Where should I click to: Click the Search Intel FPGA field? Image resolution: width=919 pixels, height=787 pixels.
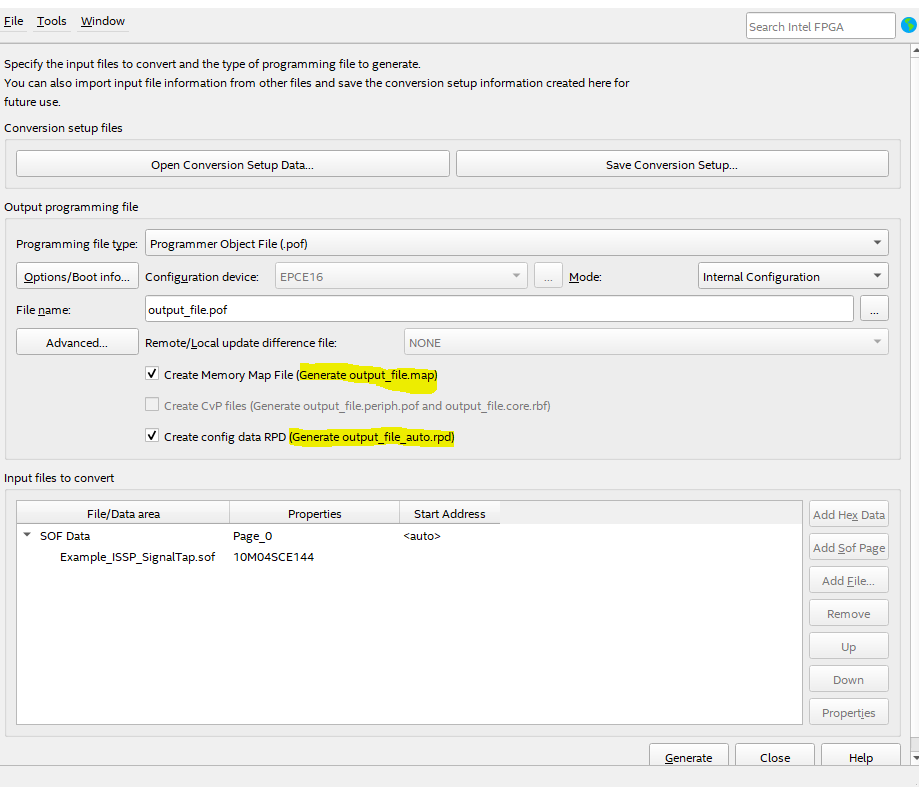tap(820, 26)
